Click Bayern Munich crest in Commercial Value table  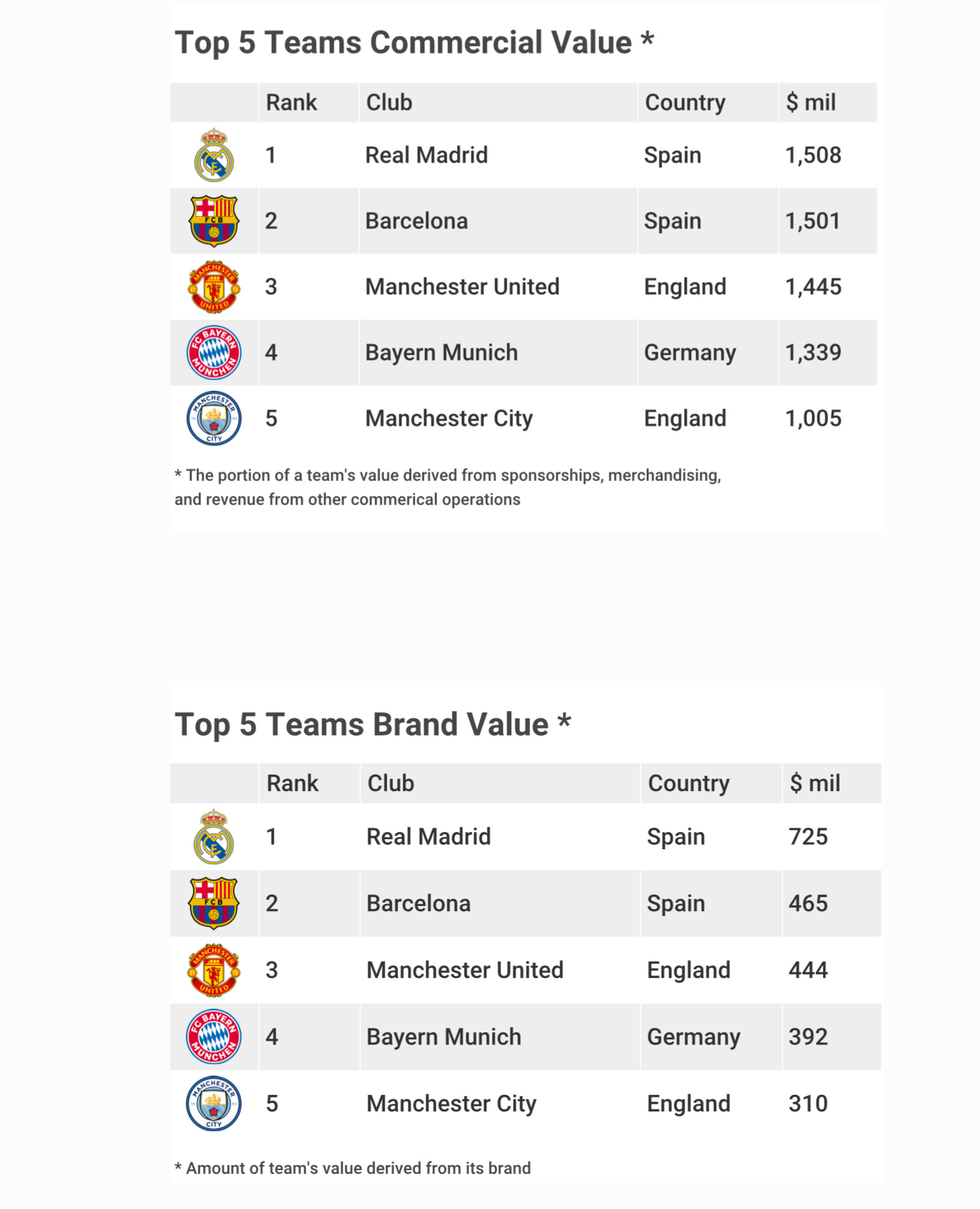click(214, 353)
